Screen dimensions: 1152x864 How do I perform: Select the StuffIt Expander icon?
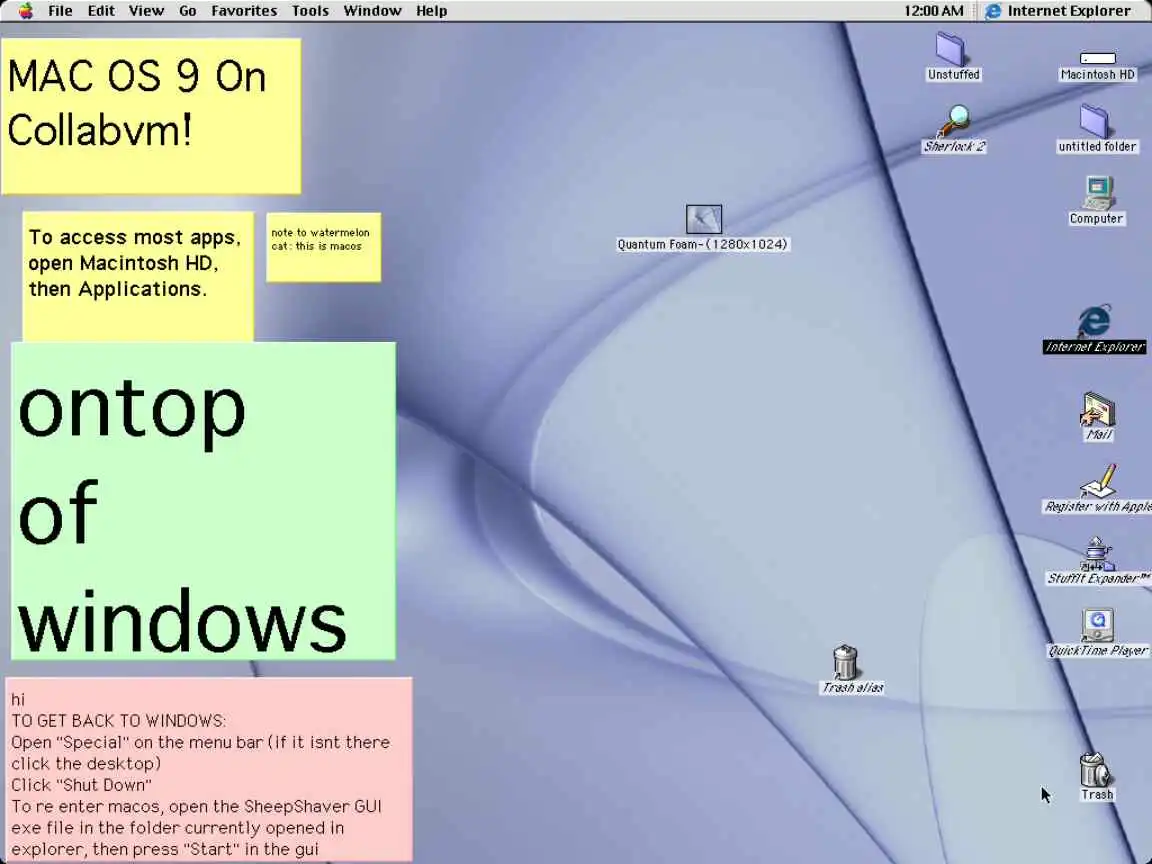1097,553
